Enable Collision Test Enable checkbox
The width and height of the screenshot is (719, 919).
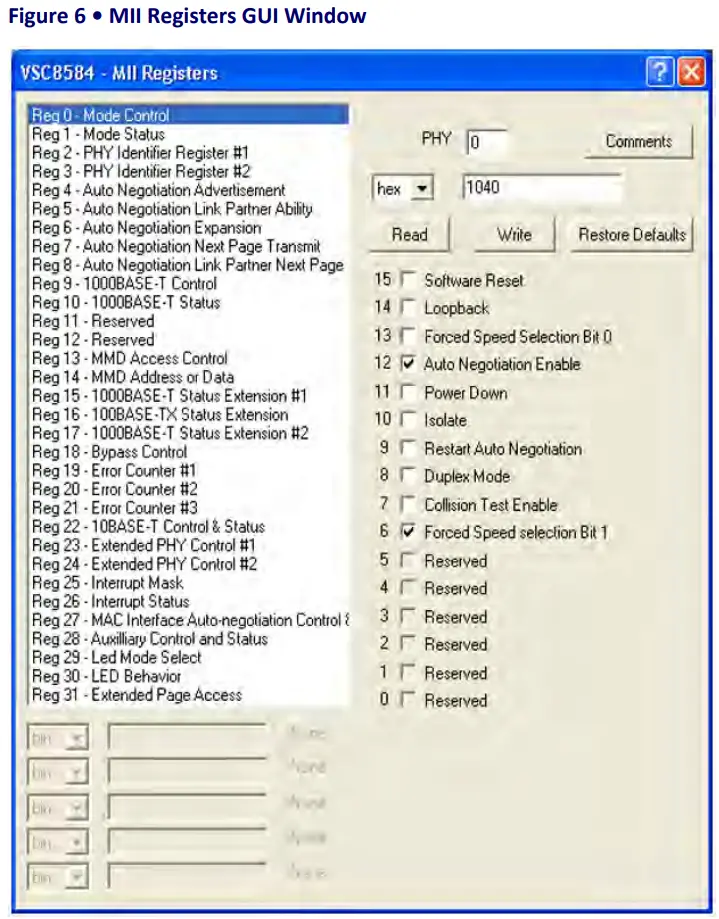point(408,505)
